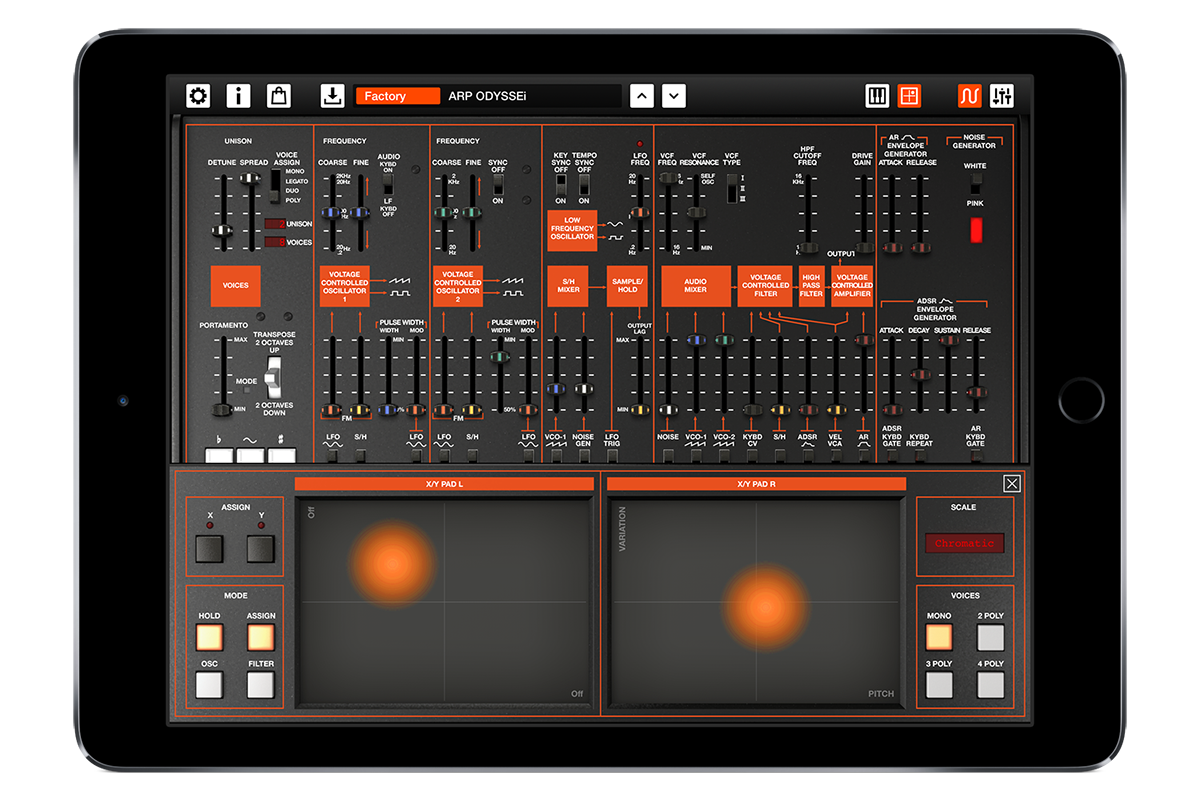1200x800 pixels.
Task: Click the X/Y PAD R orange cursor
Action: (x=765, y=607)
